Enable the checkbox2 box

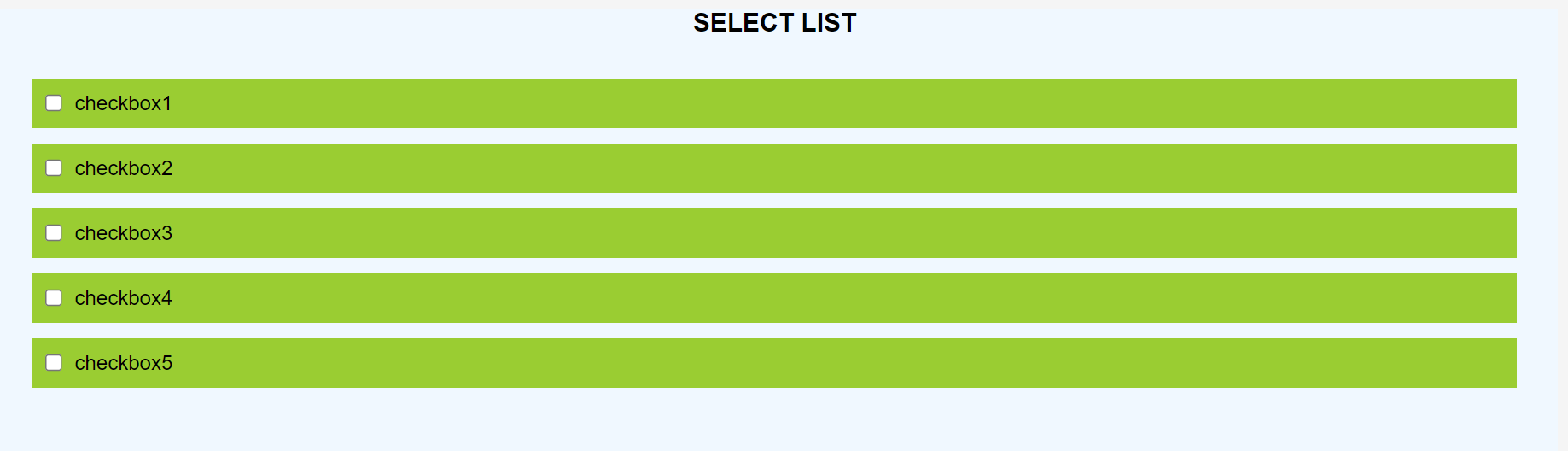pos(54,168)
